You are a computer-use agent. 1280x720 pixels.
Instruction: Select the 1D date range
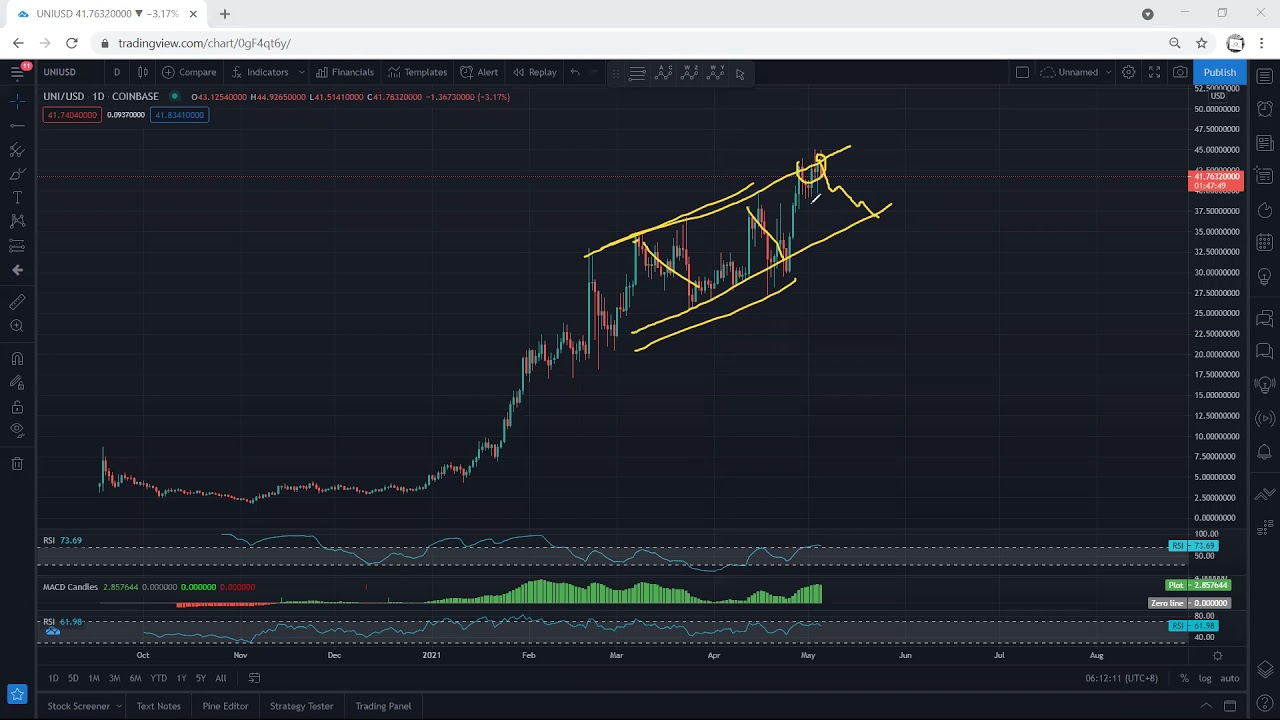point(53,678)
